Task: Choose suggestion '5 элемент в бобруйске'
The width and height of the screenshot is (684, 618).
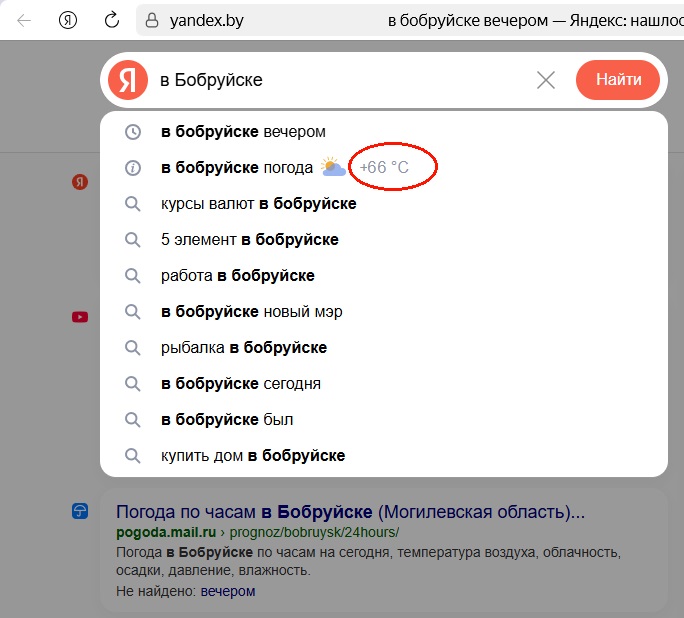Action: click(x=249, y=240)
